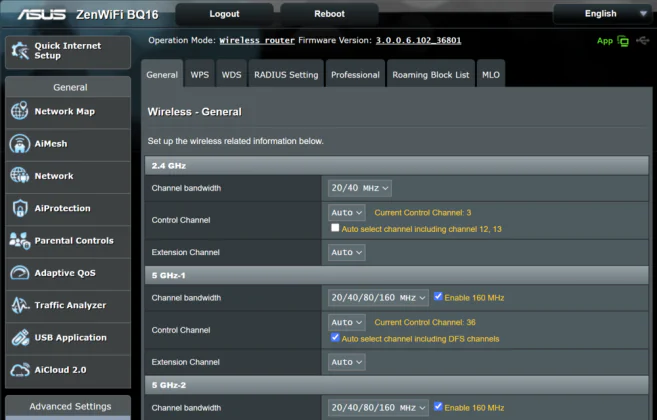657x420 pixels.
Task: Click Current Control Channel: 36 text
Action: click(425, 322)
